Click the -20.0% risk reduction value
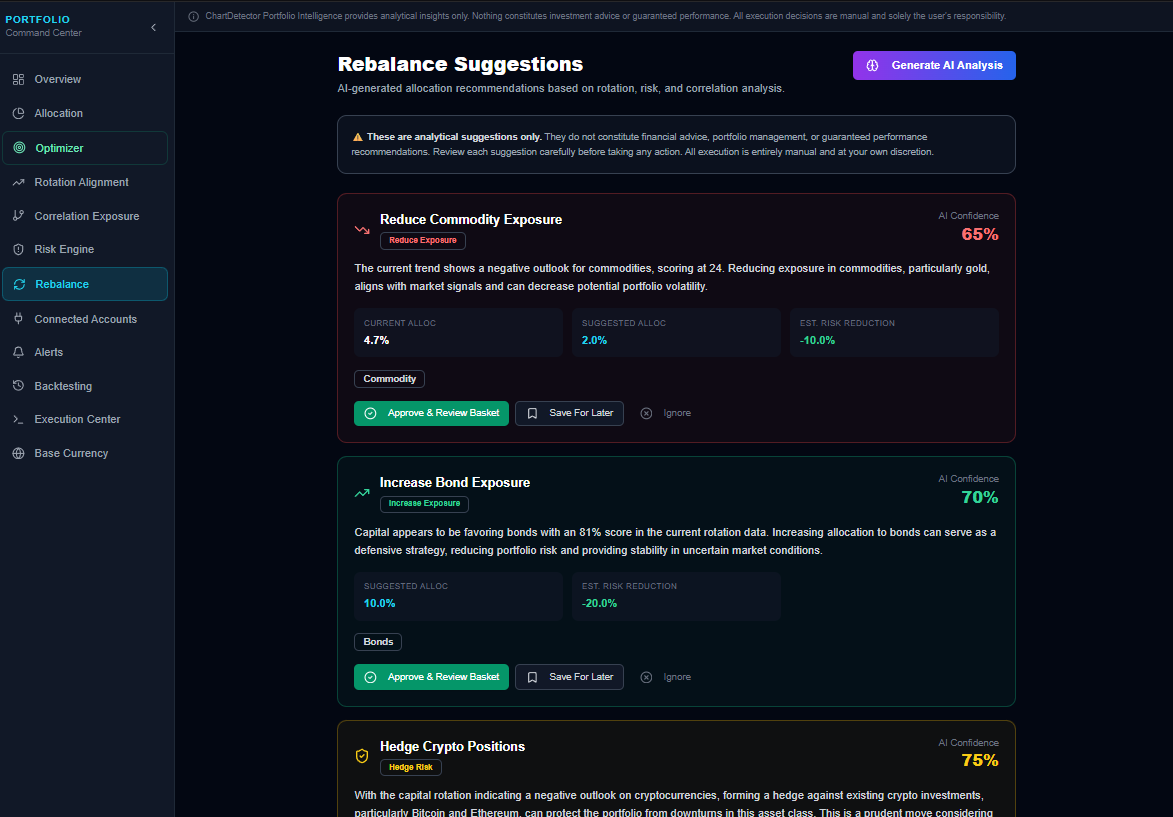Screen dimensions: 1173x817 point(599,604)
